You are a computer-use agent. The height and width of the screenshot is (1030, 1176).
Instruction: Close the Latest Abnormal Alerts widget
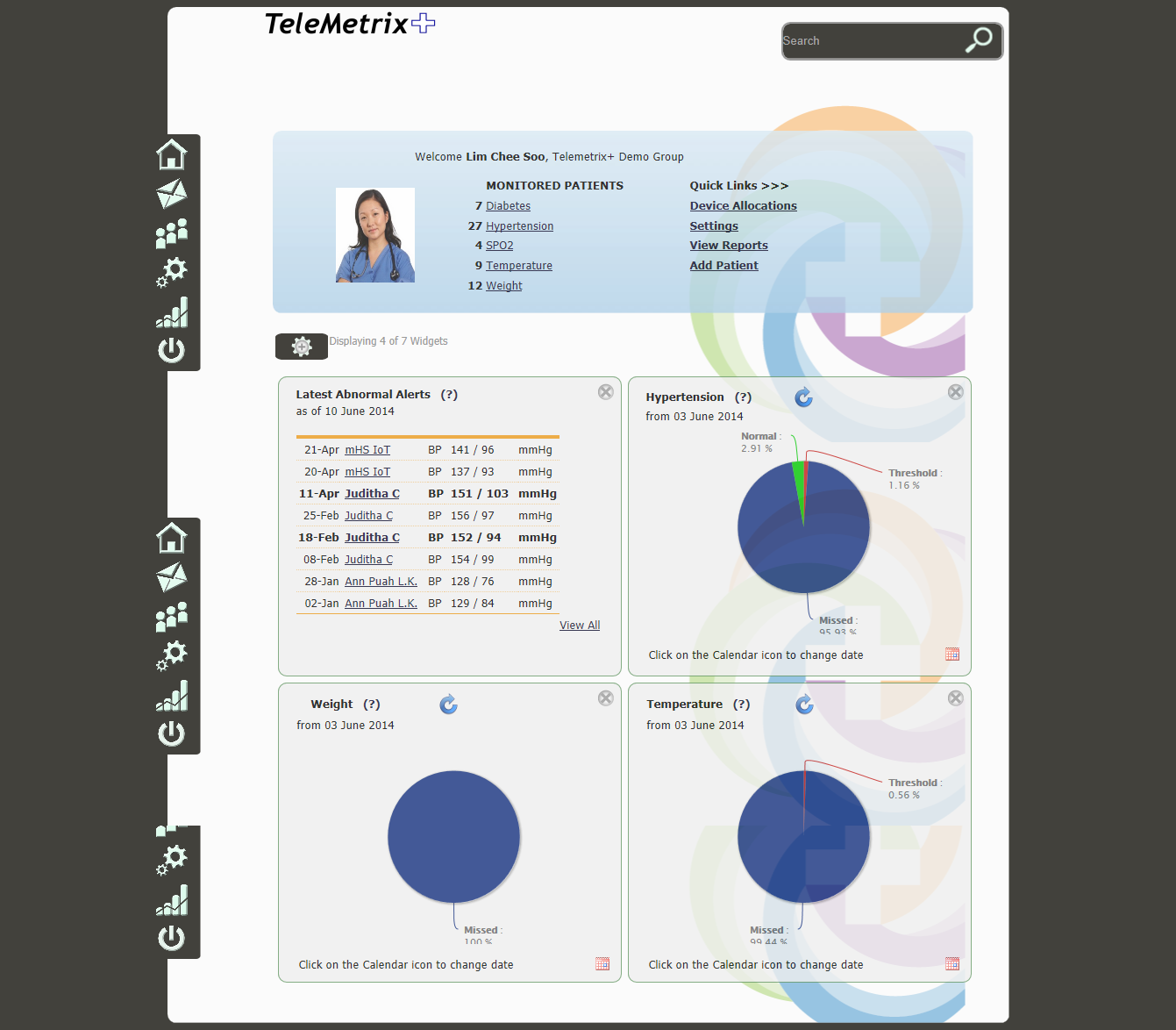(x=606, y=392)
